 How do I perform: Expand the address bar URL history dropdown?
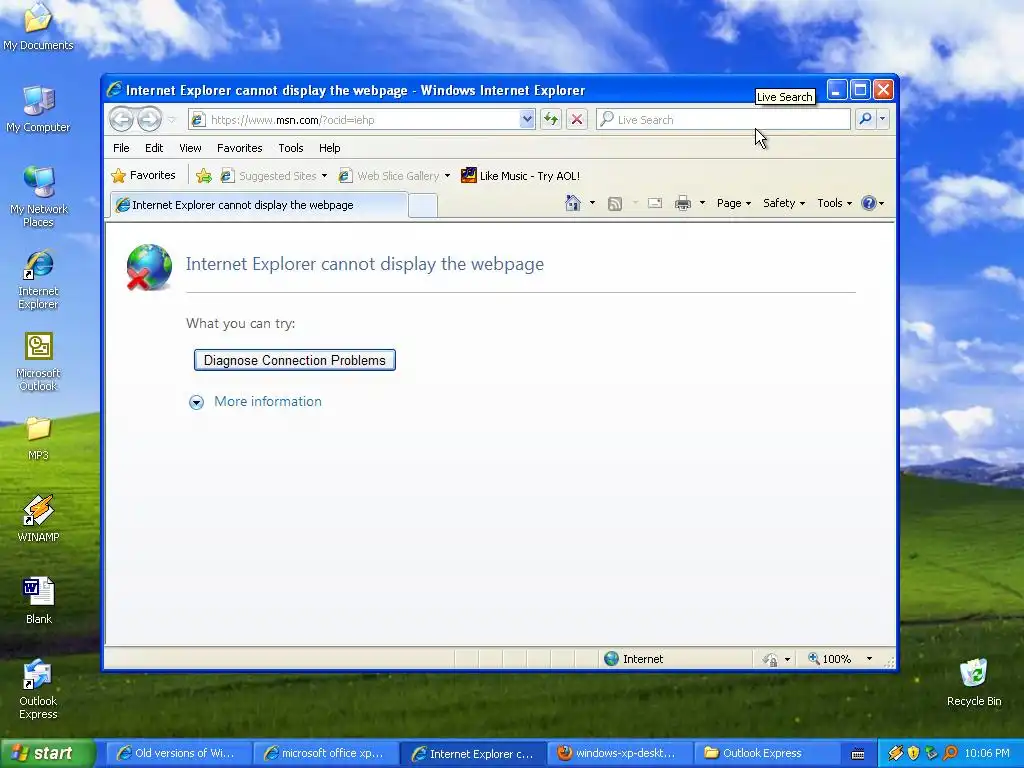point(527,120)
